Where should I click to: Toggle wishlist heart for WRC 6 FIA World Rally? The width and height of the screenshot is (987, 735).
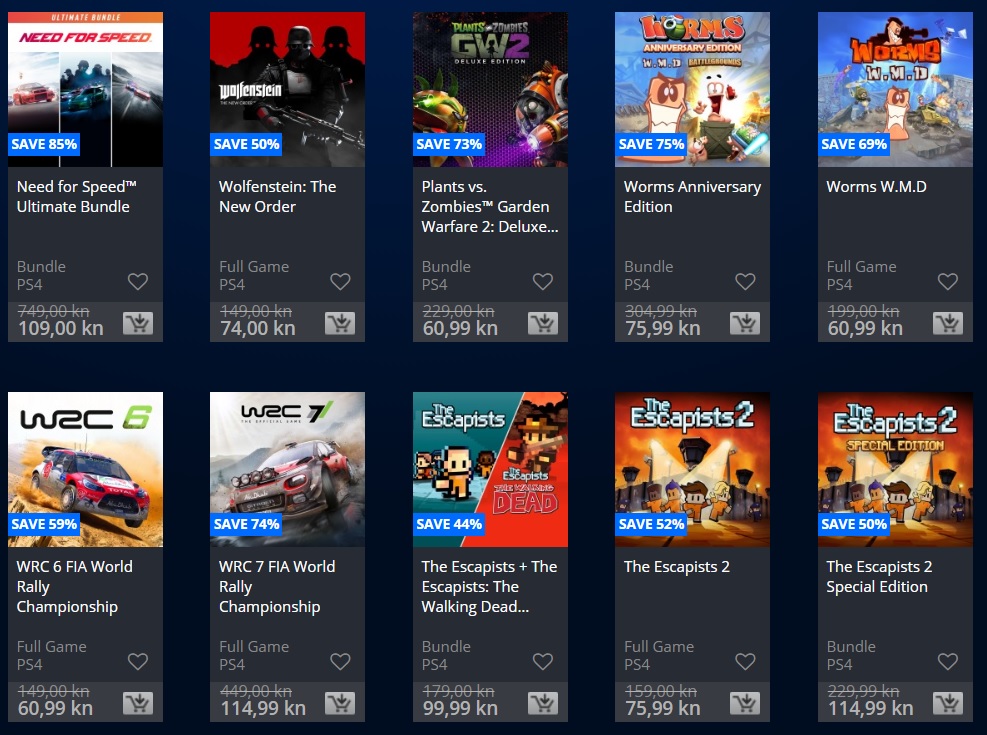[138, 661]
